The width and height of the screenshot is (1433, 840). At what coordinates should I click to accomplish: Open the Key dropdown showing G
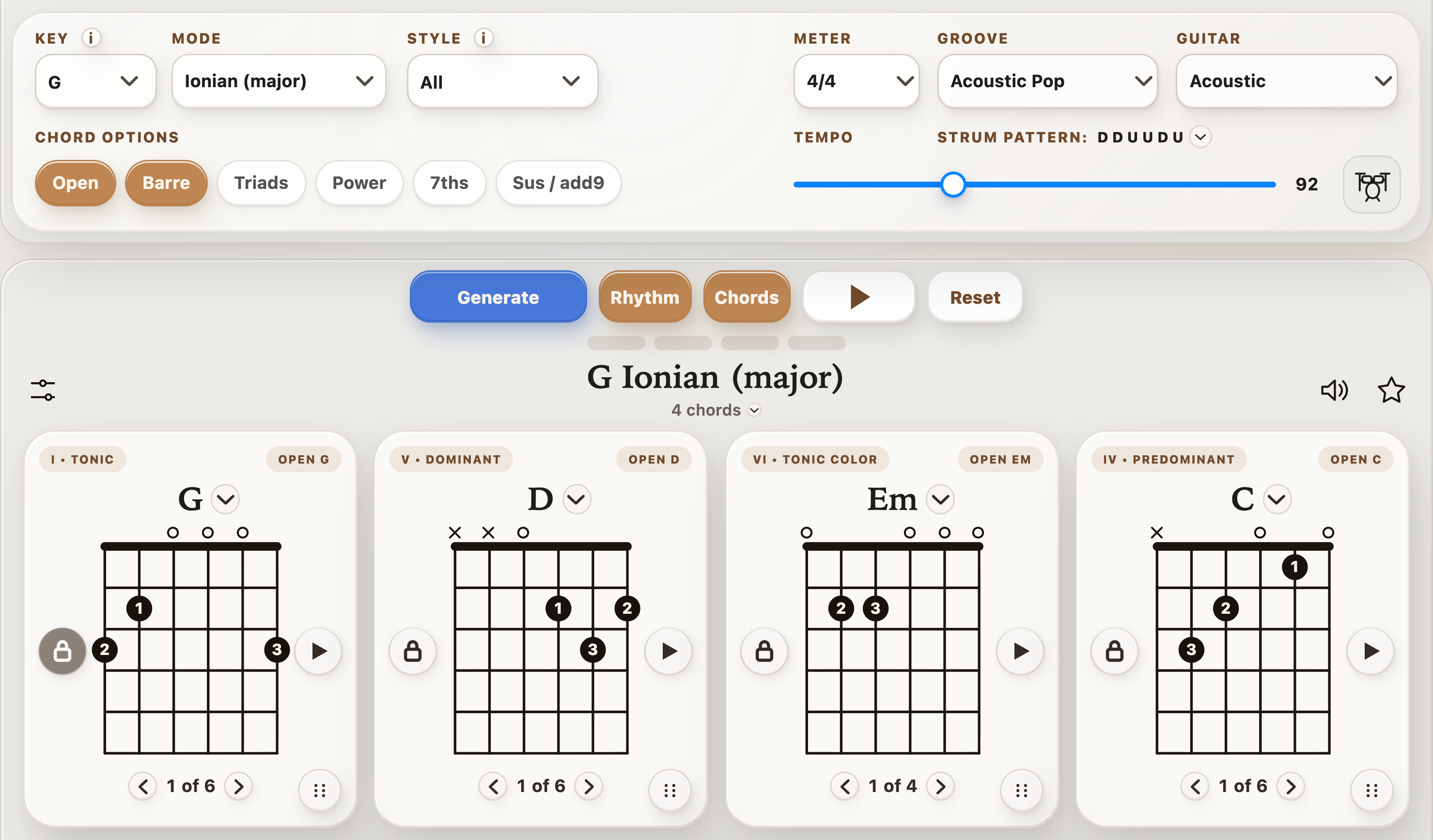coord(95,81)
